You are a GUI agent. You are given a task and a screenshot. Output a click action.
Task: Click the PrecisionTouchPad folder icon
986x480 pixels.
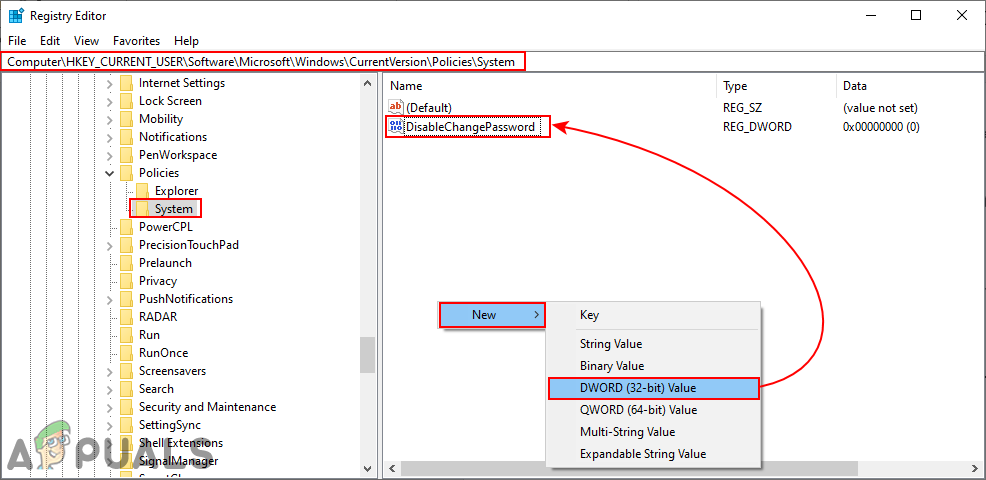click(126, 245)
